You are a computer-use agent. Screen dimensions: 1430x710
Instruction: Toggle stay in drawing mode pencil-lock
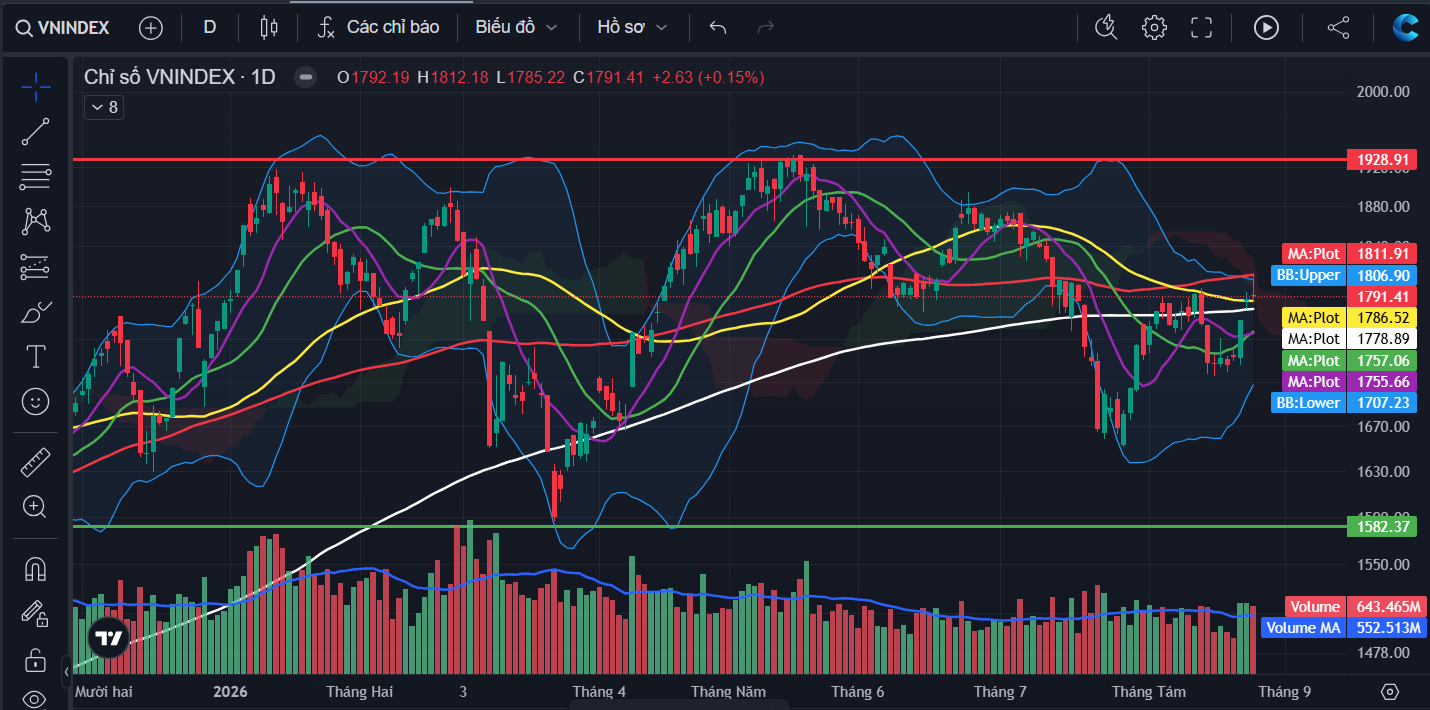click(36, 613)
